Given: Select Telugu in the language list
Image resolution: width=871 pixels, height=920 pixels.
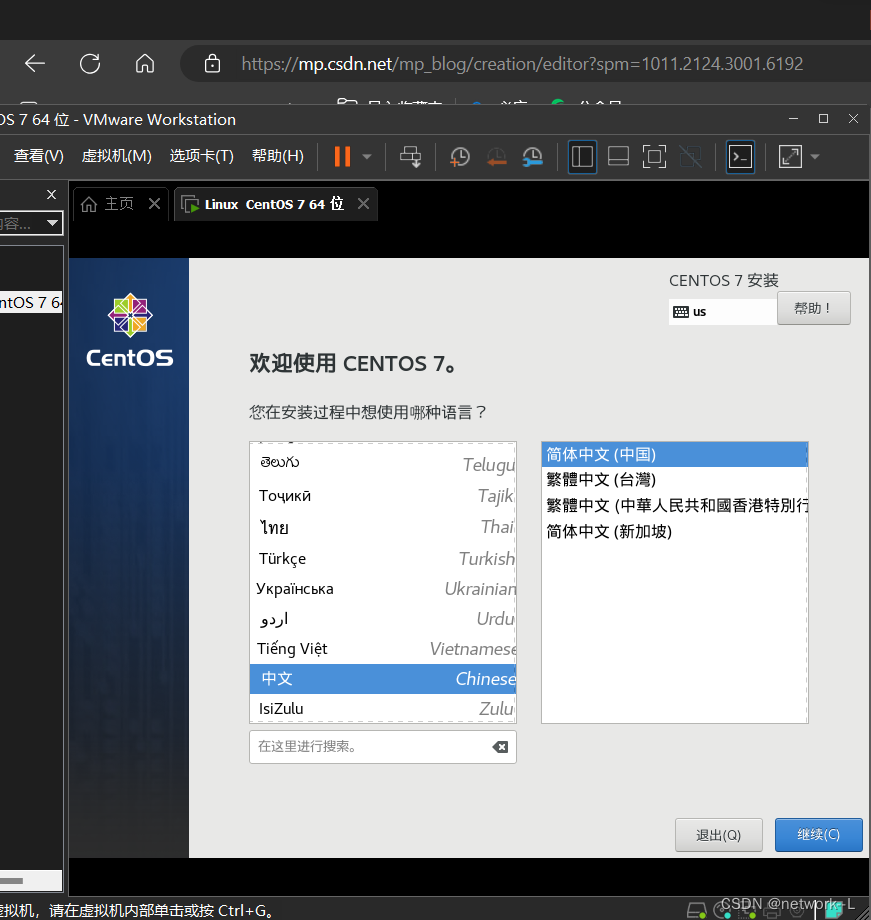Looking at the screenshot, I should click(x=383, y=464).
